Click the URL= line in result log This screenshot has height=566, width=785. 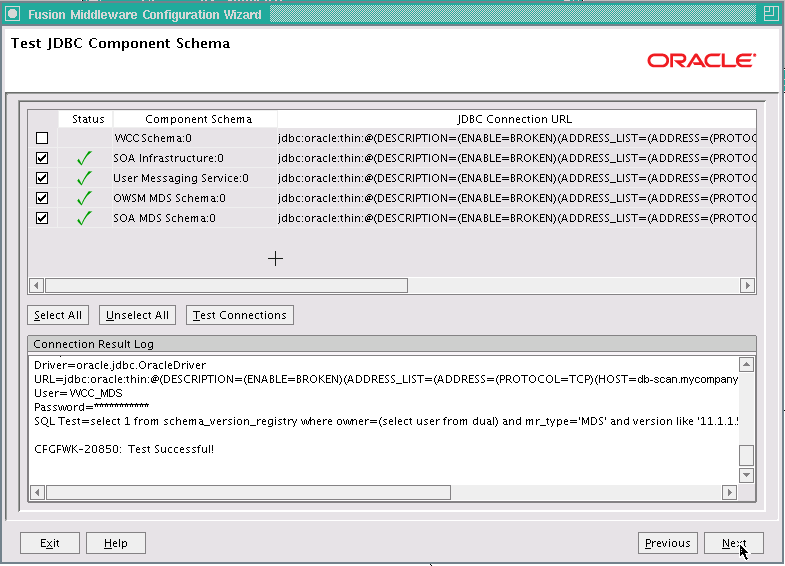coord(386,379)
